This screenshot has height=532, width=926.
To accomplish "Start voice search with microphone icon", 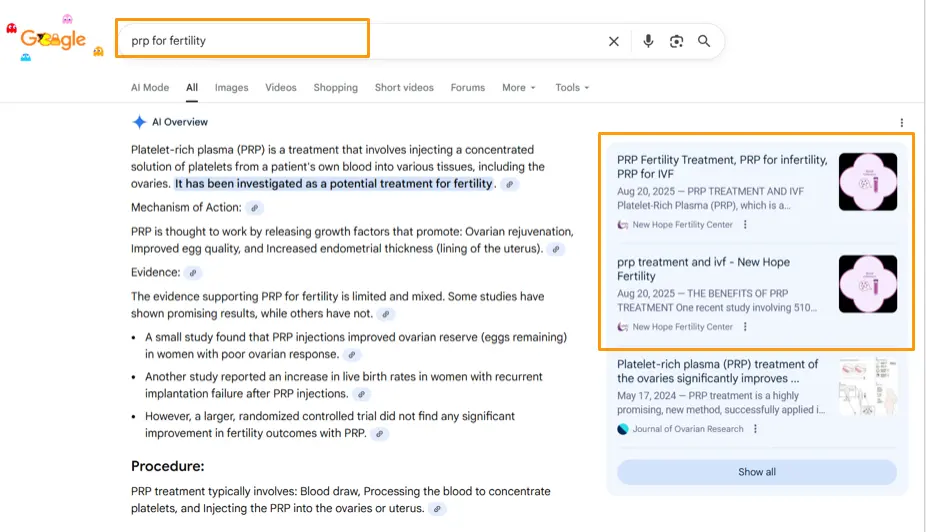I will [x=648, y=41].
